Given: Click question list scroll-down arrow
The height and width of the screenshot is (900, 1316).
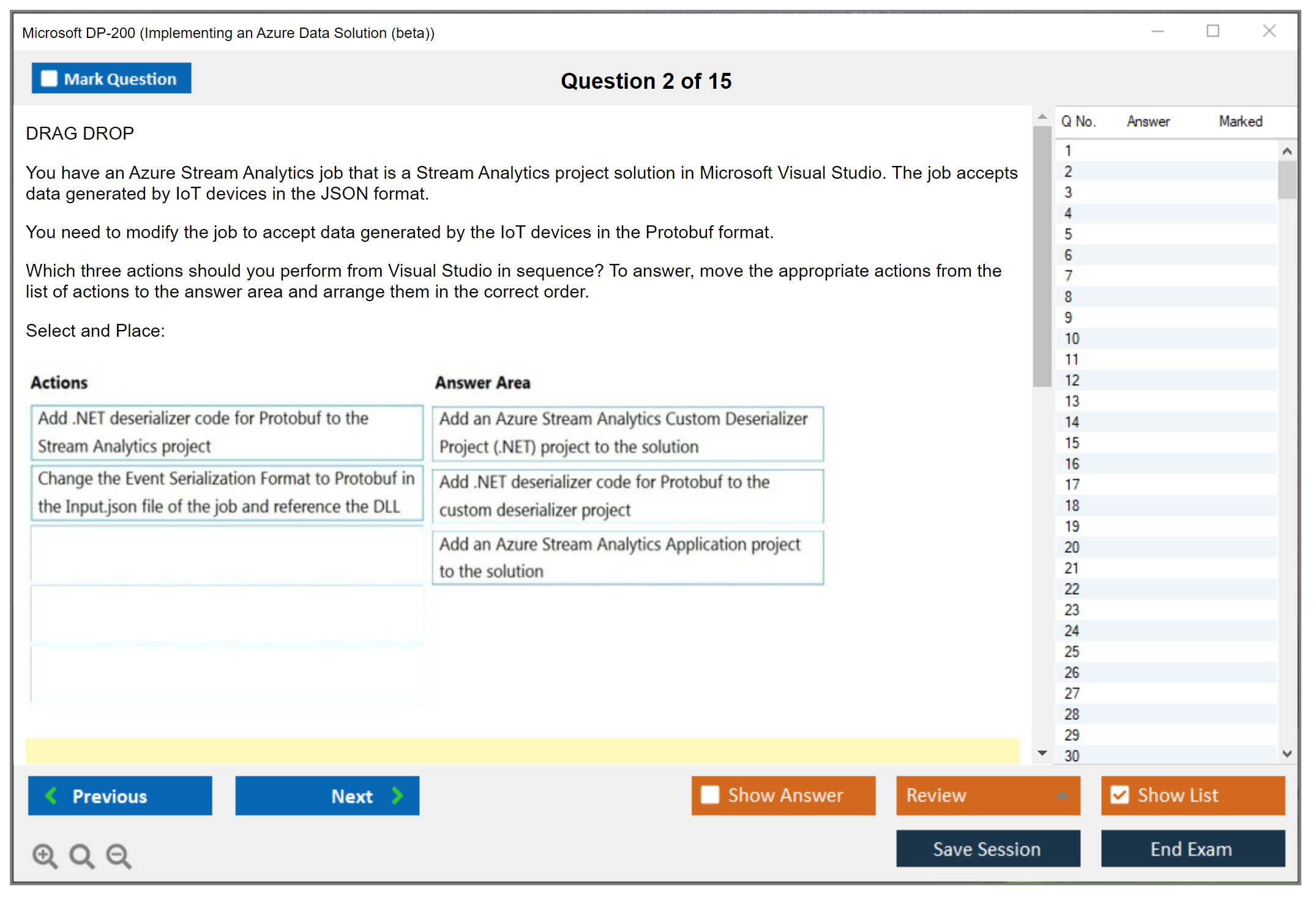Looking at the screenshot, I should (1287, 754).
